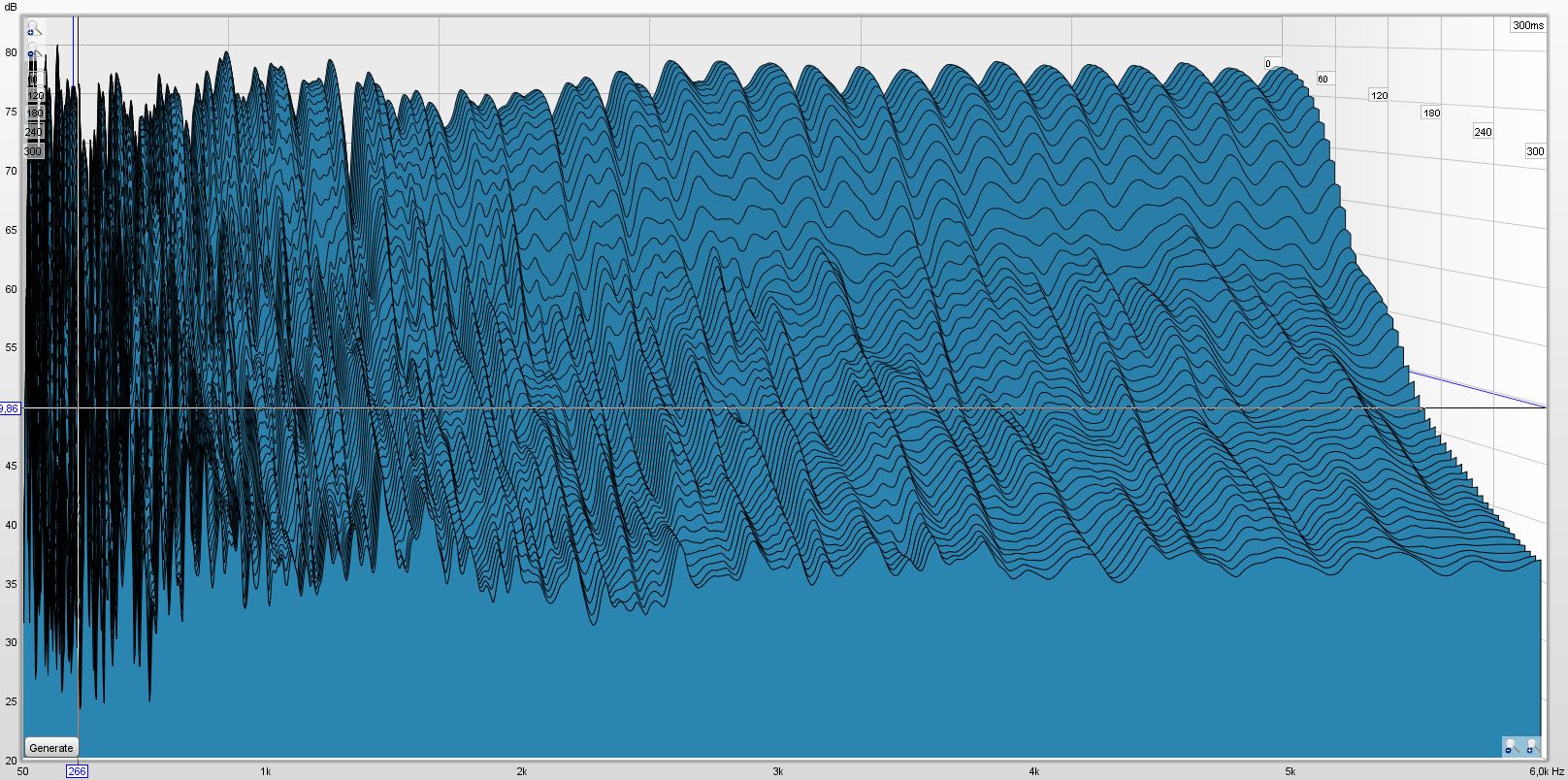
Task: Click the 75 dB axis tick label
Action: coord(11,112)
